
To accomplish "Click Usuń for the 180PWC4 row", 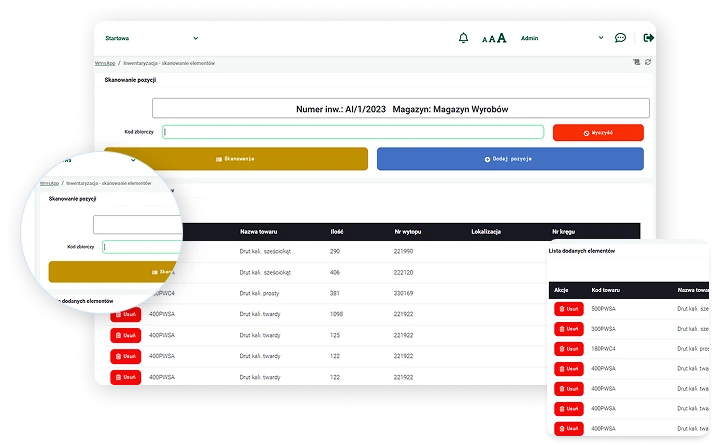I will (568, 349).
